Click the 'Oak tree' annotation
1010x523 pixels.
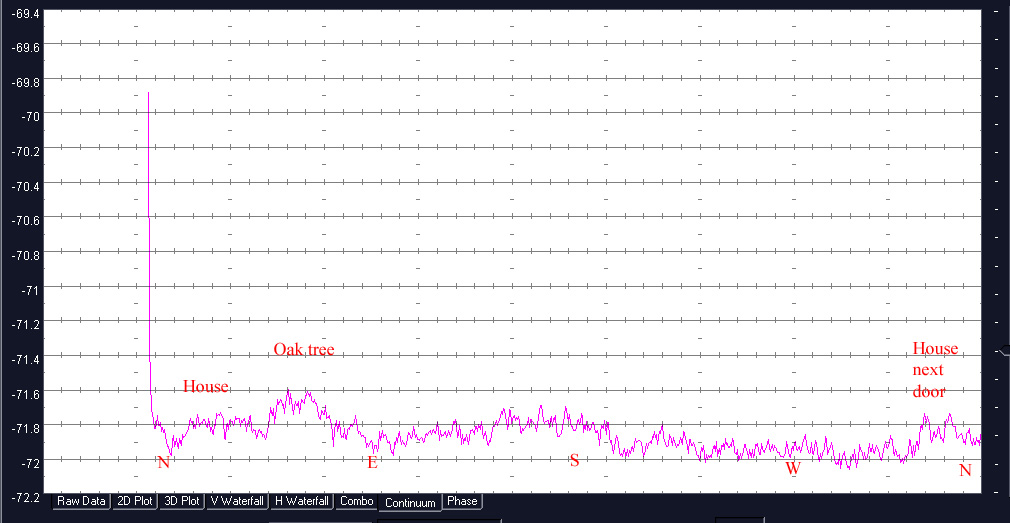(304, 350)
